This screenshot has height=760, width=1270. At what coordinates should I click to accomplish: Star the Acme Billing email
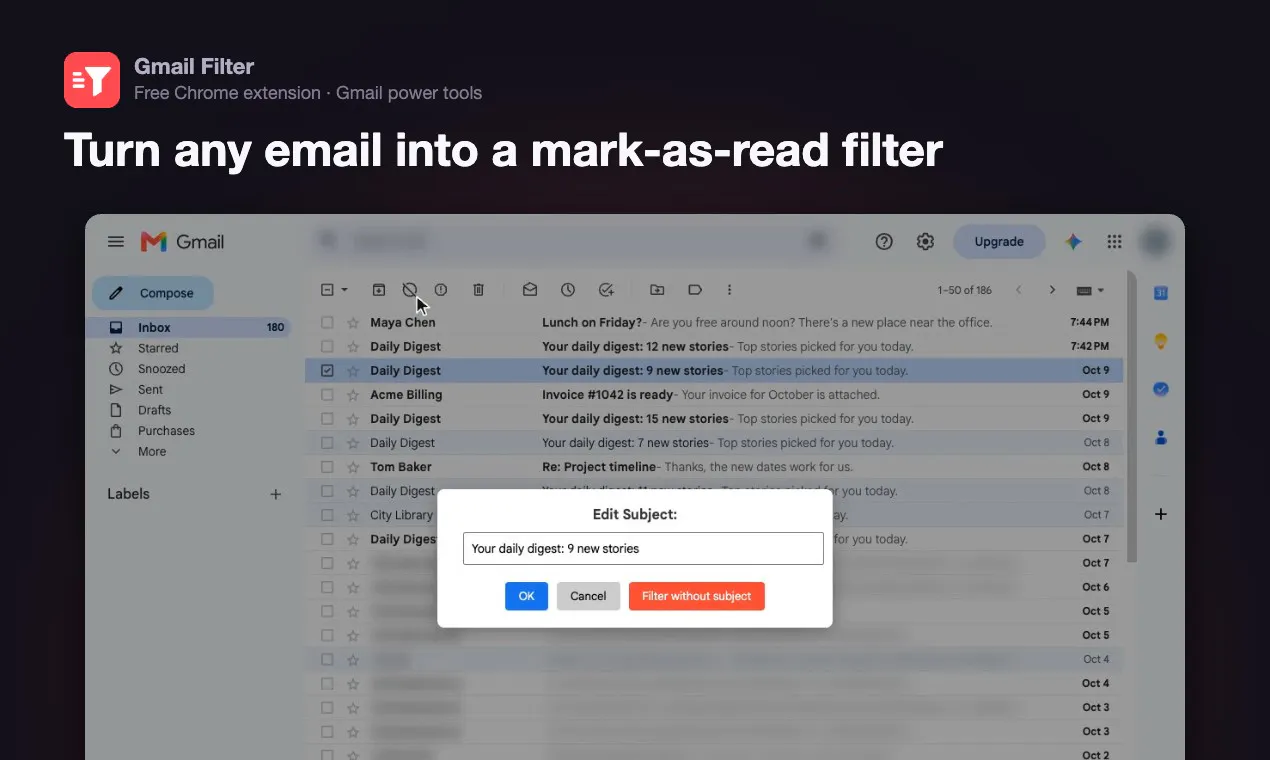[x=352, y=395]
